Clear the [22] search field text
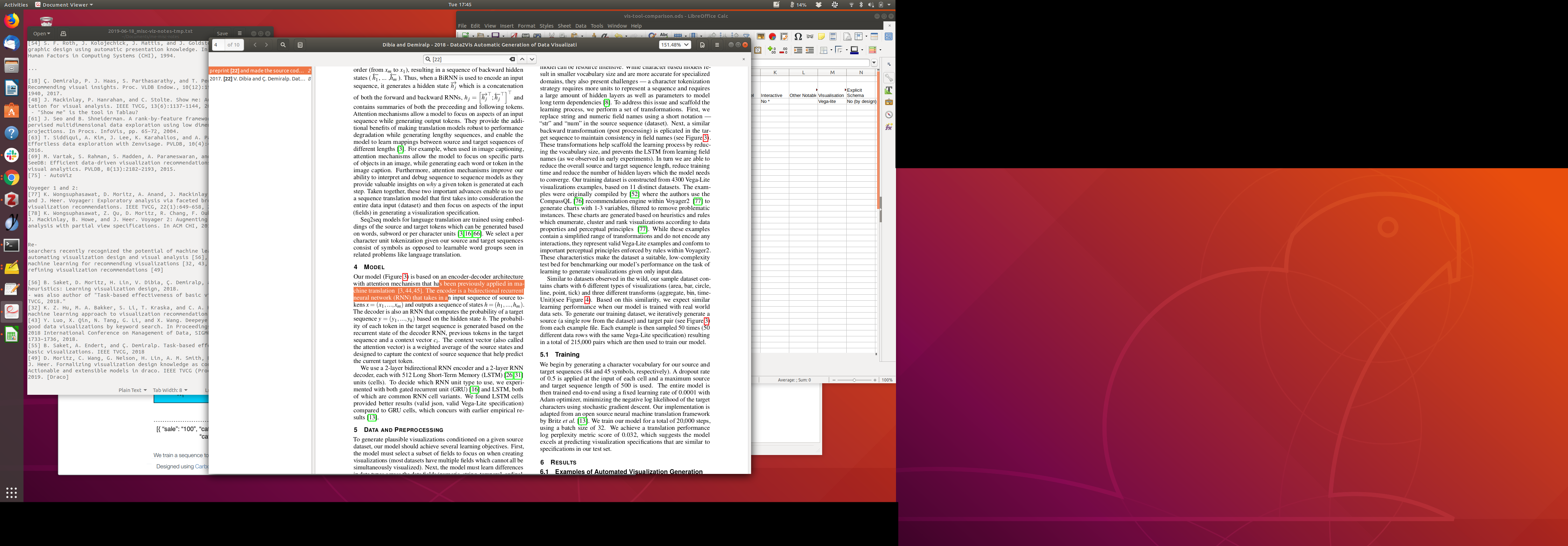1568x546 pixels. point(512,59)
